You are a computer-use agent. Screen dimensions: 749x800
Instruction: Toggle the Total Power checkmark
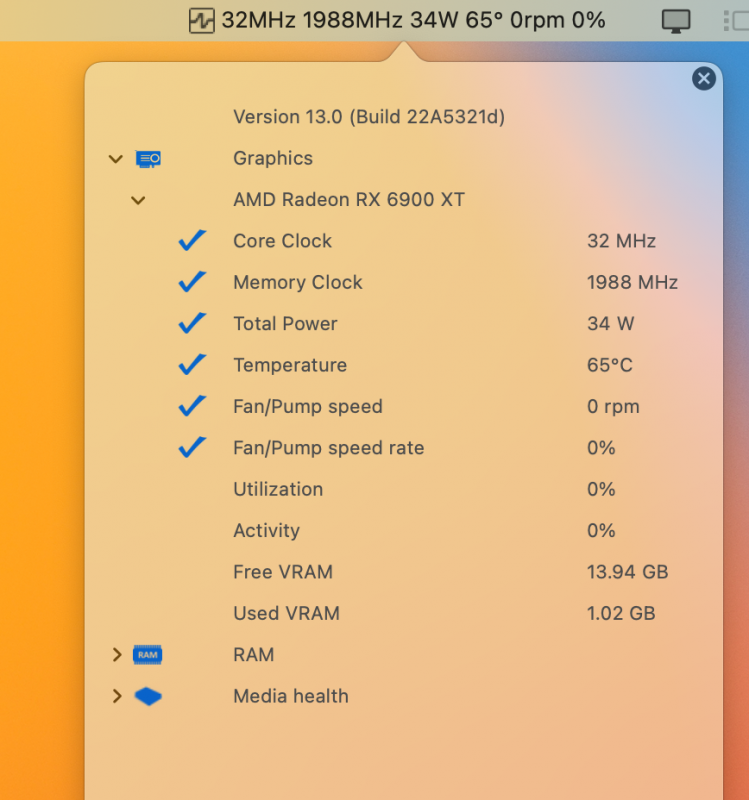coord(192,324)
